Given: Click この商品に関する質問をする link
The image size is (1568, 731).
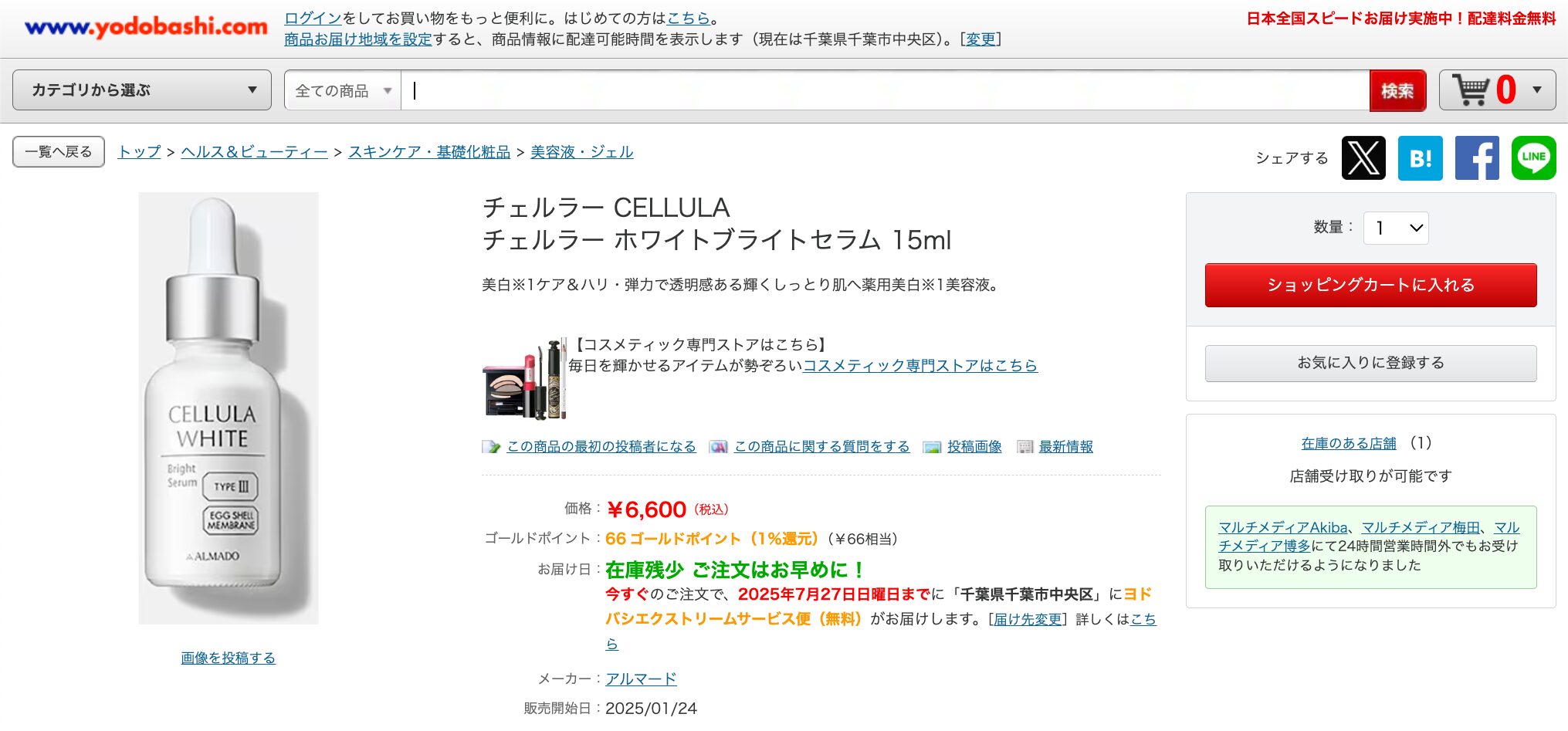Looking at the screenshot, I should click(x=821, y=447).
